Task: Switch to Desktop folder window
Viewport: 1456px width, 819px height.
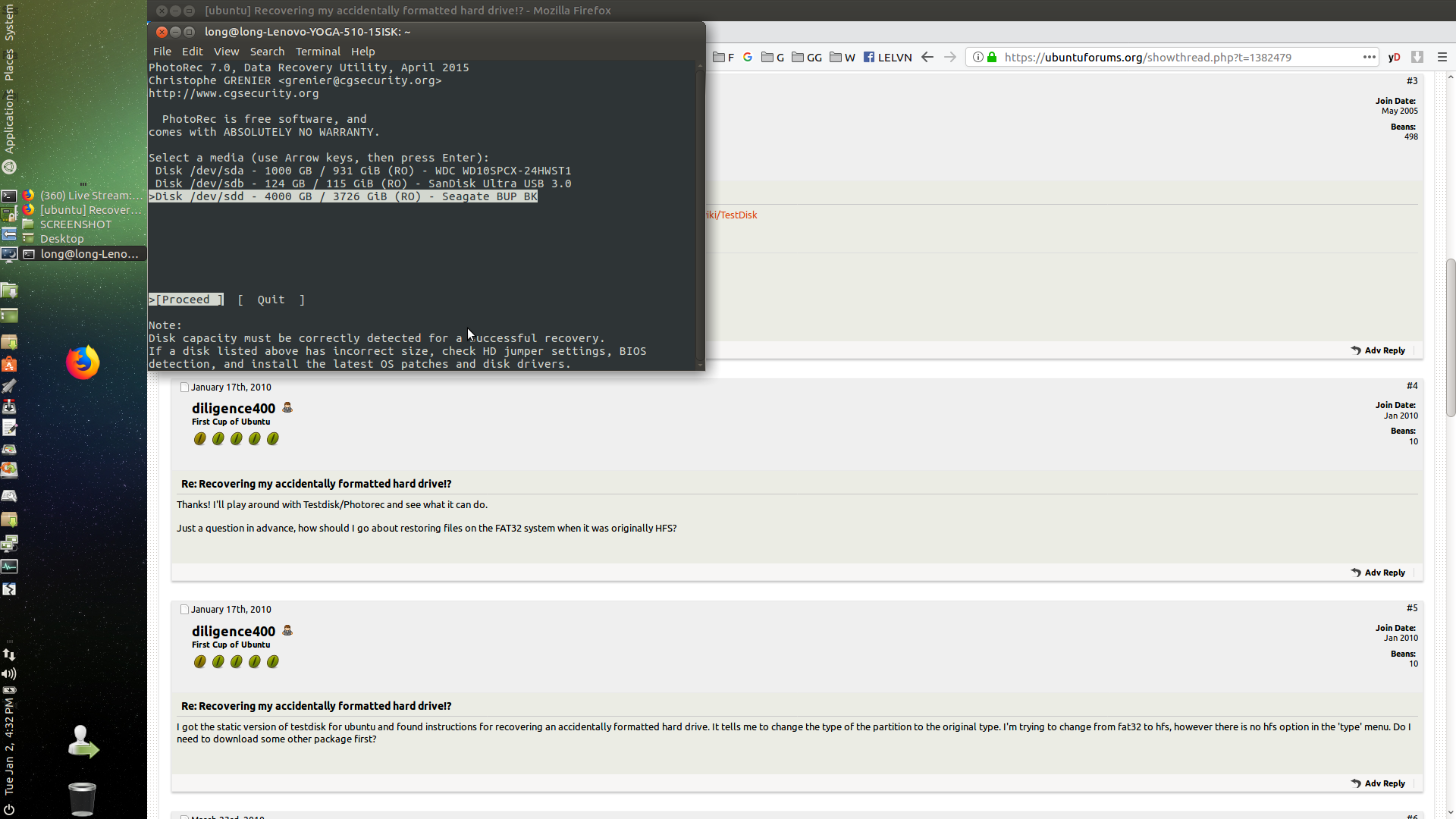Action: [x=83, y=239]
